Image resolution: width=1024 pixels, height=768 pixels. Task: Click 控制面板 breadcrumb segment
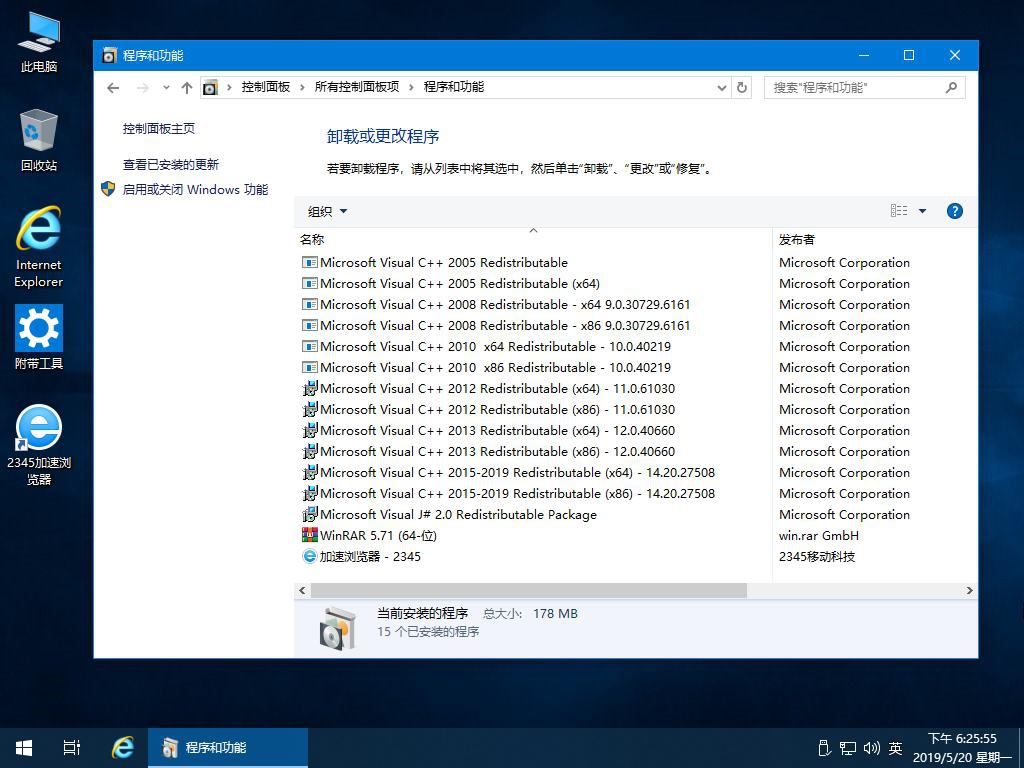tap(266, 87)
